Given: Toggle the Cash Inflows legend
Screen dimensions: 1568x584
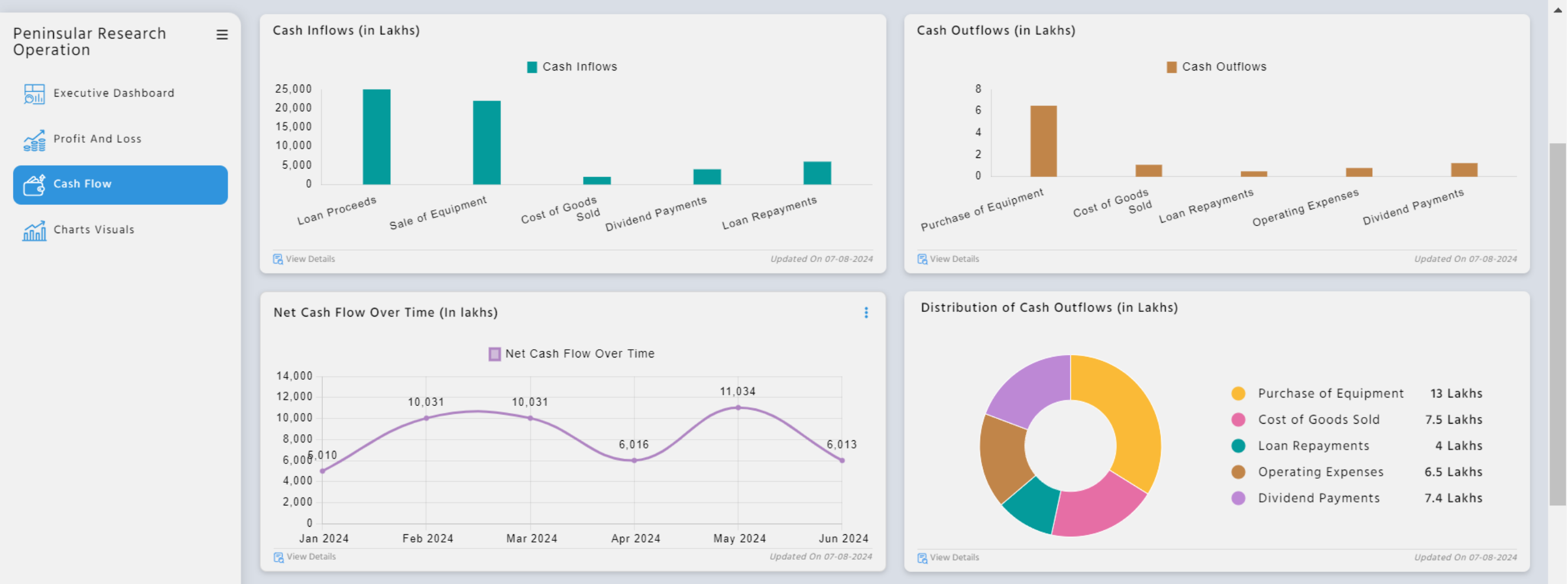Looking at the screenshot, I should pos(571,66).
